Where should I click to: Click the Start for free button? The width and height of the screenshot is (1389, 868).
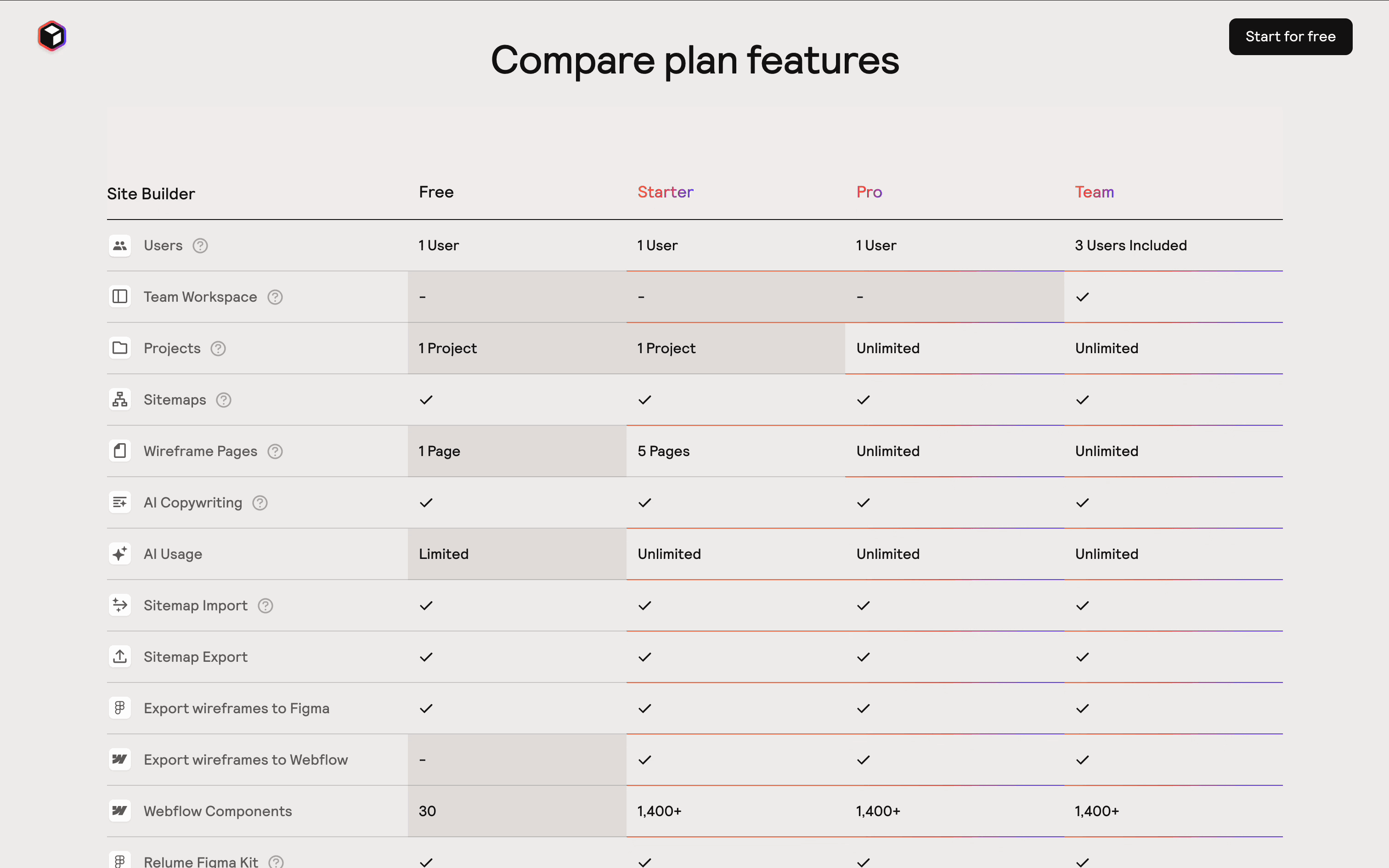[x=1290, y=36]
